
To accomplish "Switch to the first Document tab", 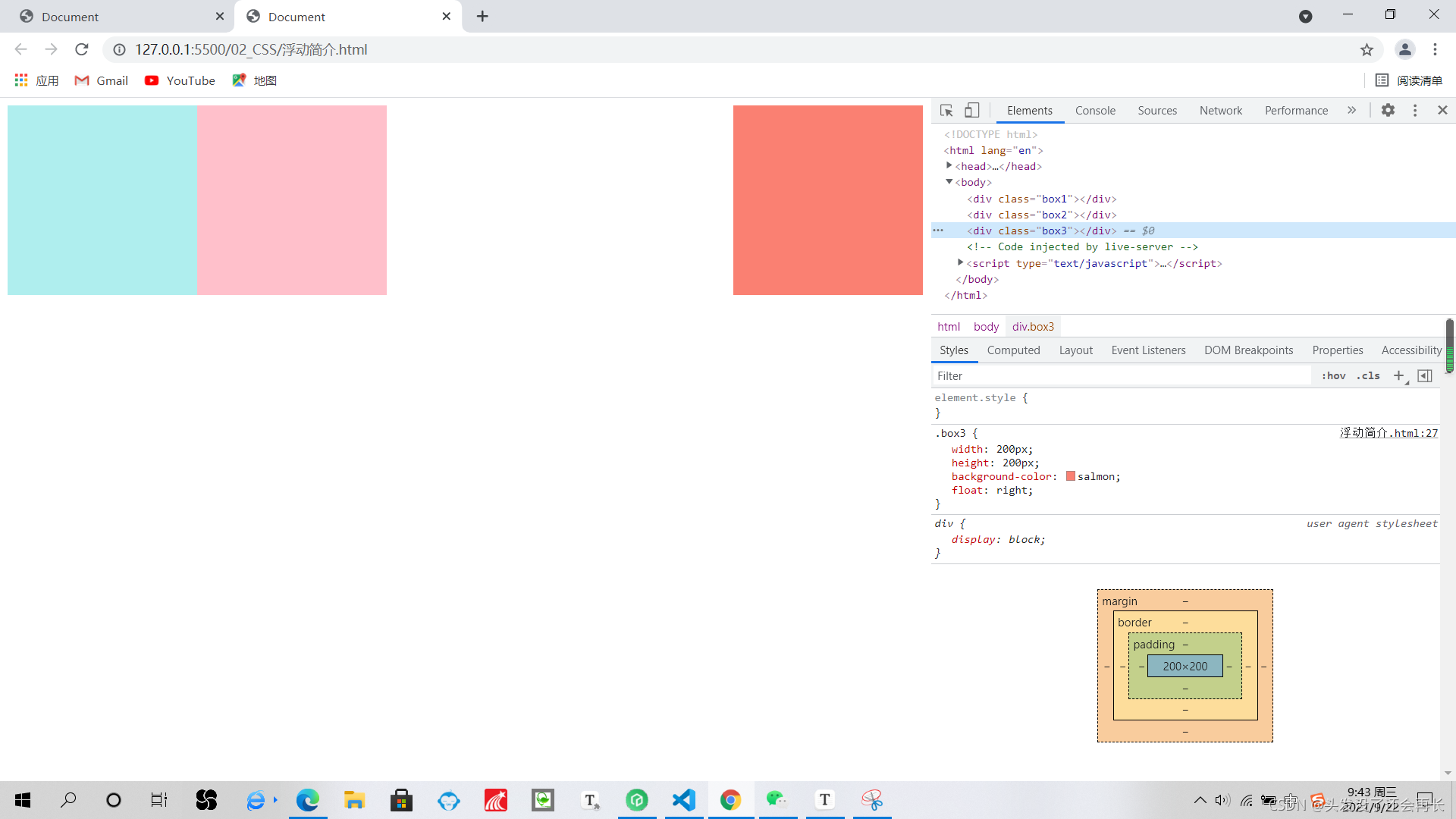I will pyautogui.click(x=117, y=17).
